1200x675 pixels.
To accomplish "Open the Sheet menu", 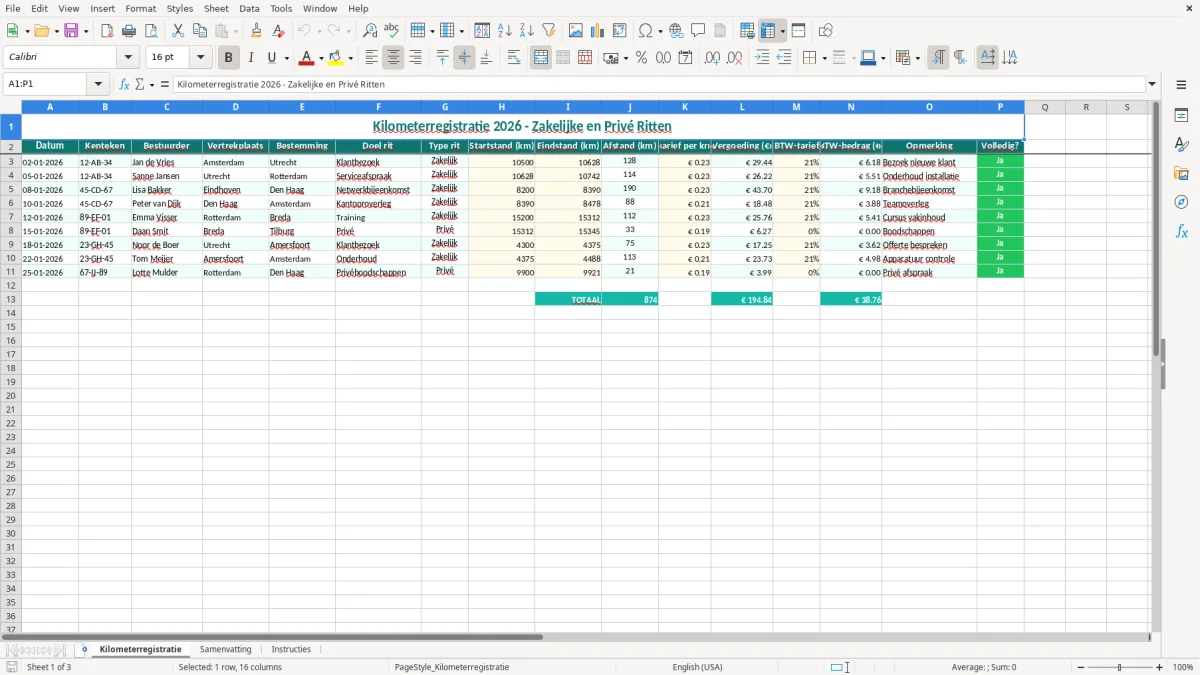I will point(216,8).
